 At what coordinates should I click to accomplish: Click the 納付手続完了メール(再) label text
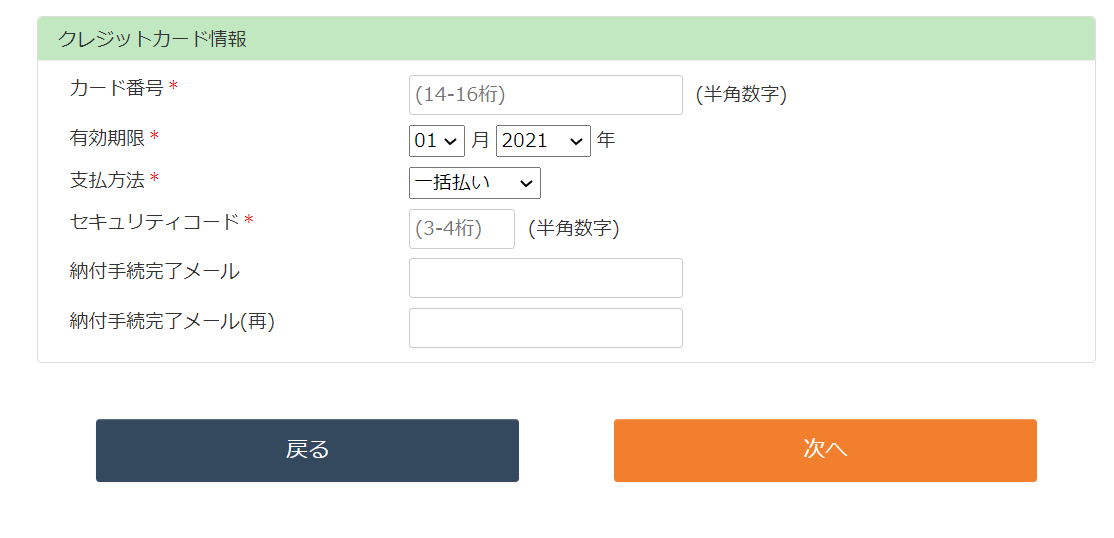coord(172,321)
